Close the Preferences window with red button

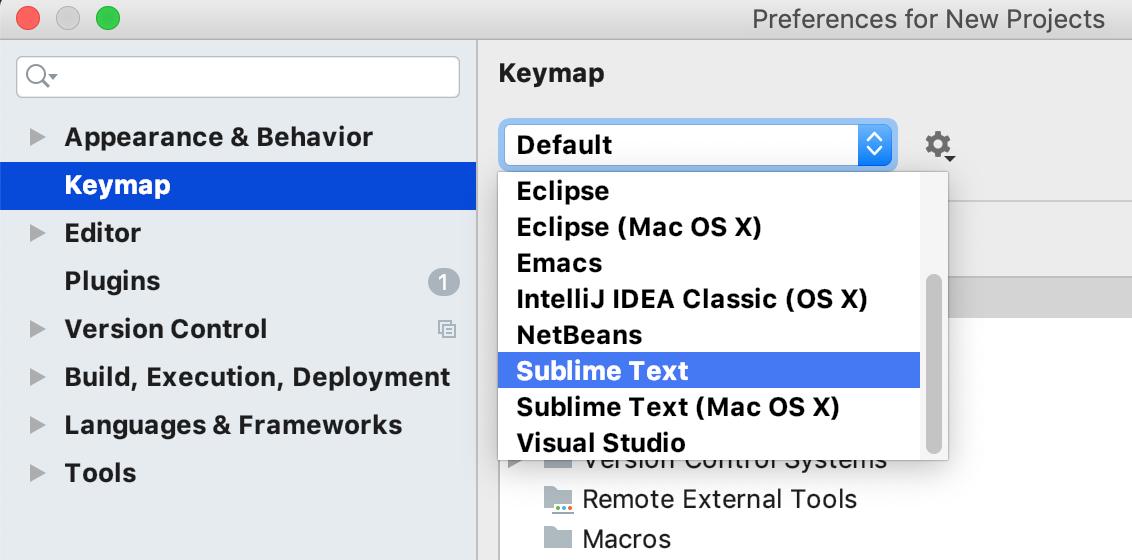(28, 18)
